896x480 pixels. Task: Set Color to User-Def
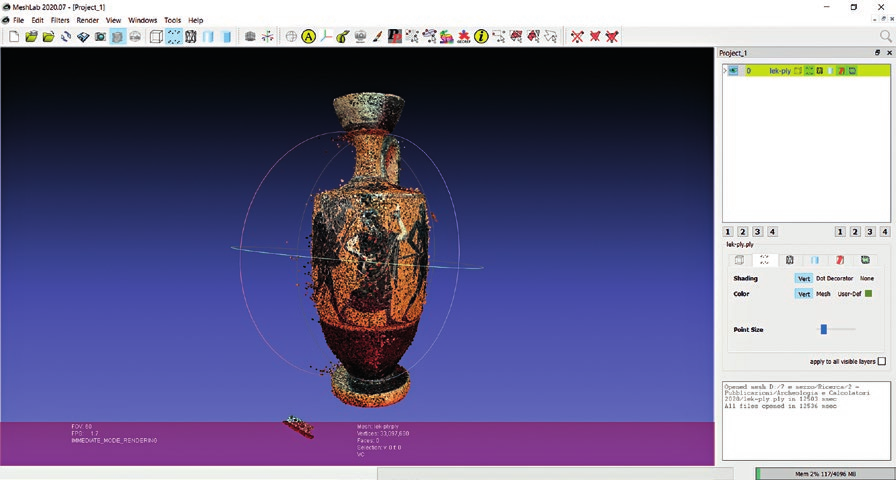tap(849, 294)
